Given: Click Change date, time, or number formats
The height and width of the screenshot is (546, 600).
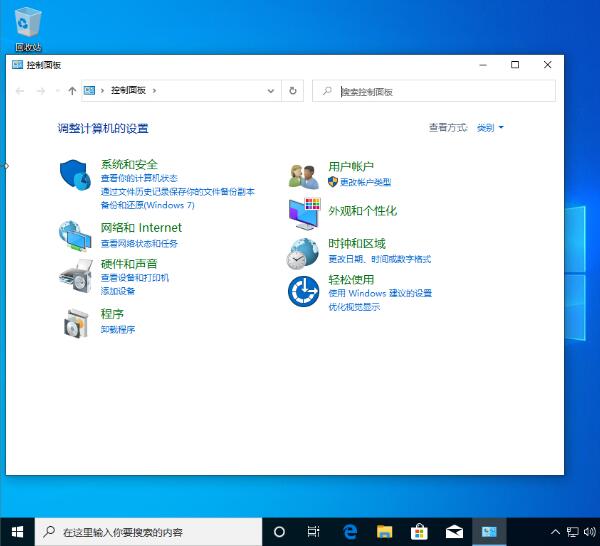Looking at the screenshot, I should [380, 259].
